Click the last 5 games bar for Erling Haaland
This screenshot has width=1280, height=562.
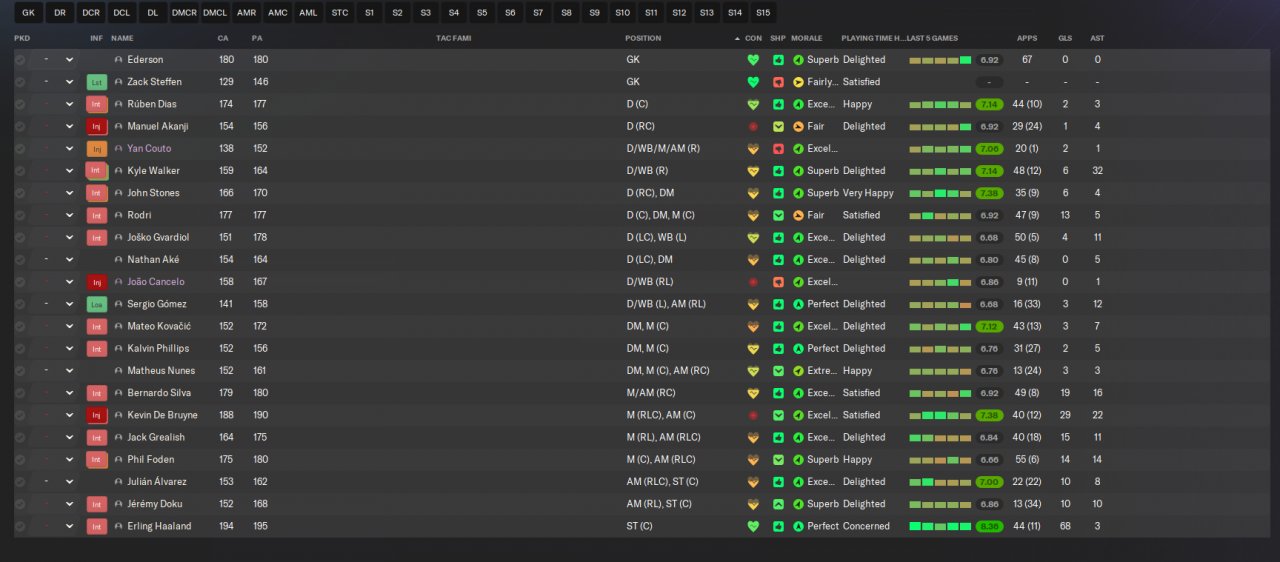940,526
